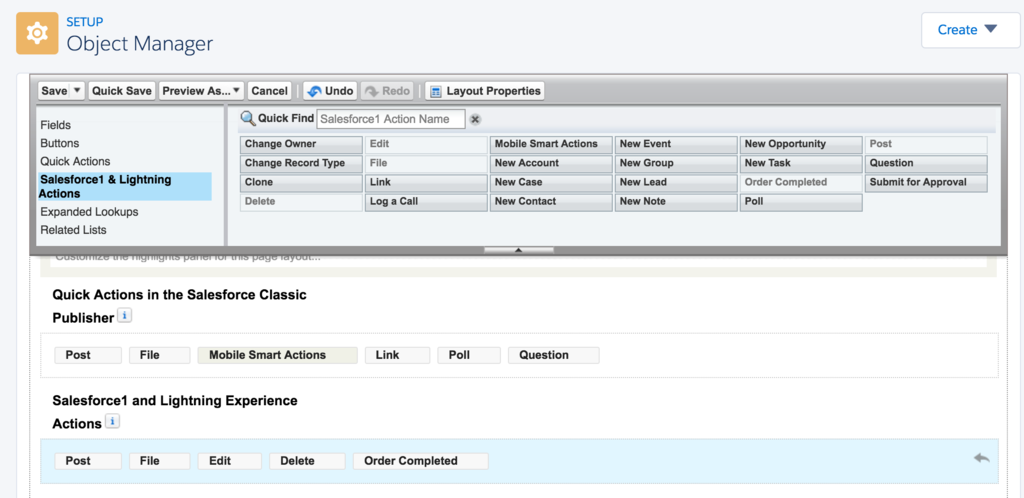Collapse the palette using the handle arrow

519,250
